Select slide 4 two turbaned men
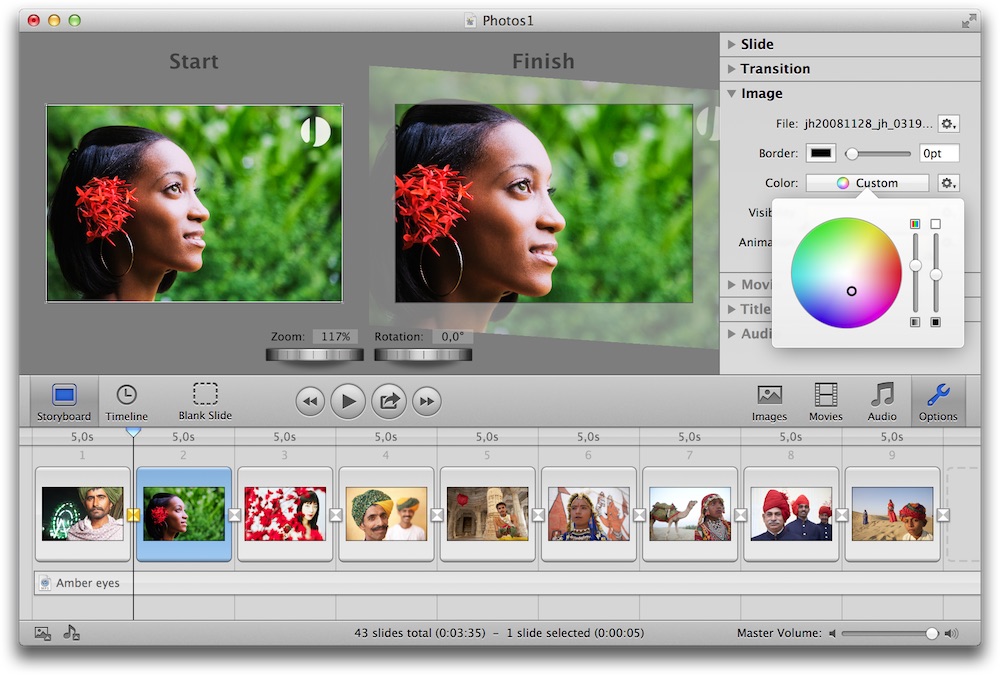 click(386, 514)
